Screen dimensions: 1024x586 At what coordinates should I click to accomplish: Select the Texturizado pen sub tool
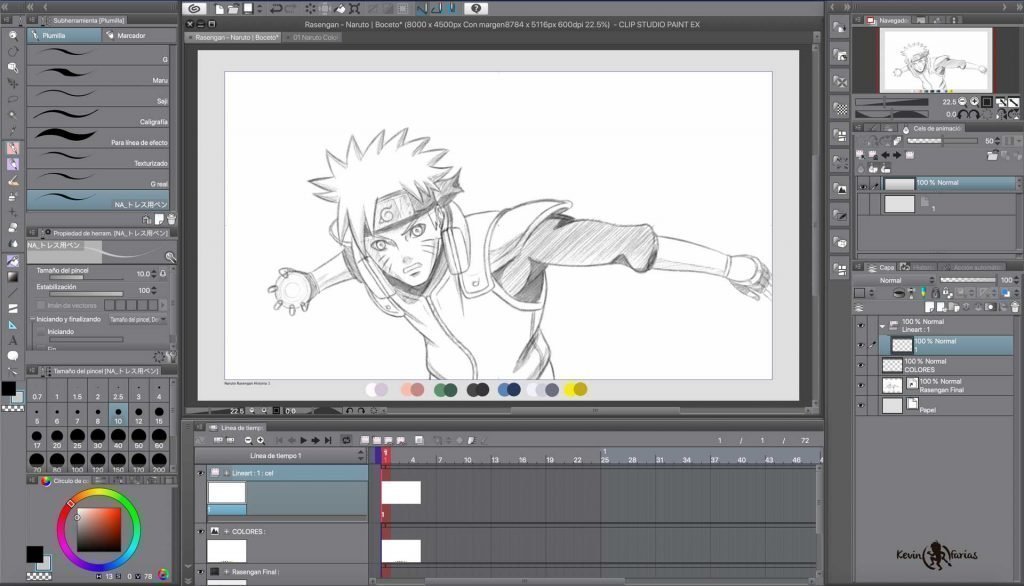(x=99, y=159)
